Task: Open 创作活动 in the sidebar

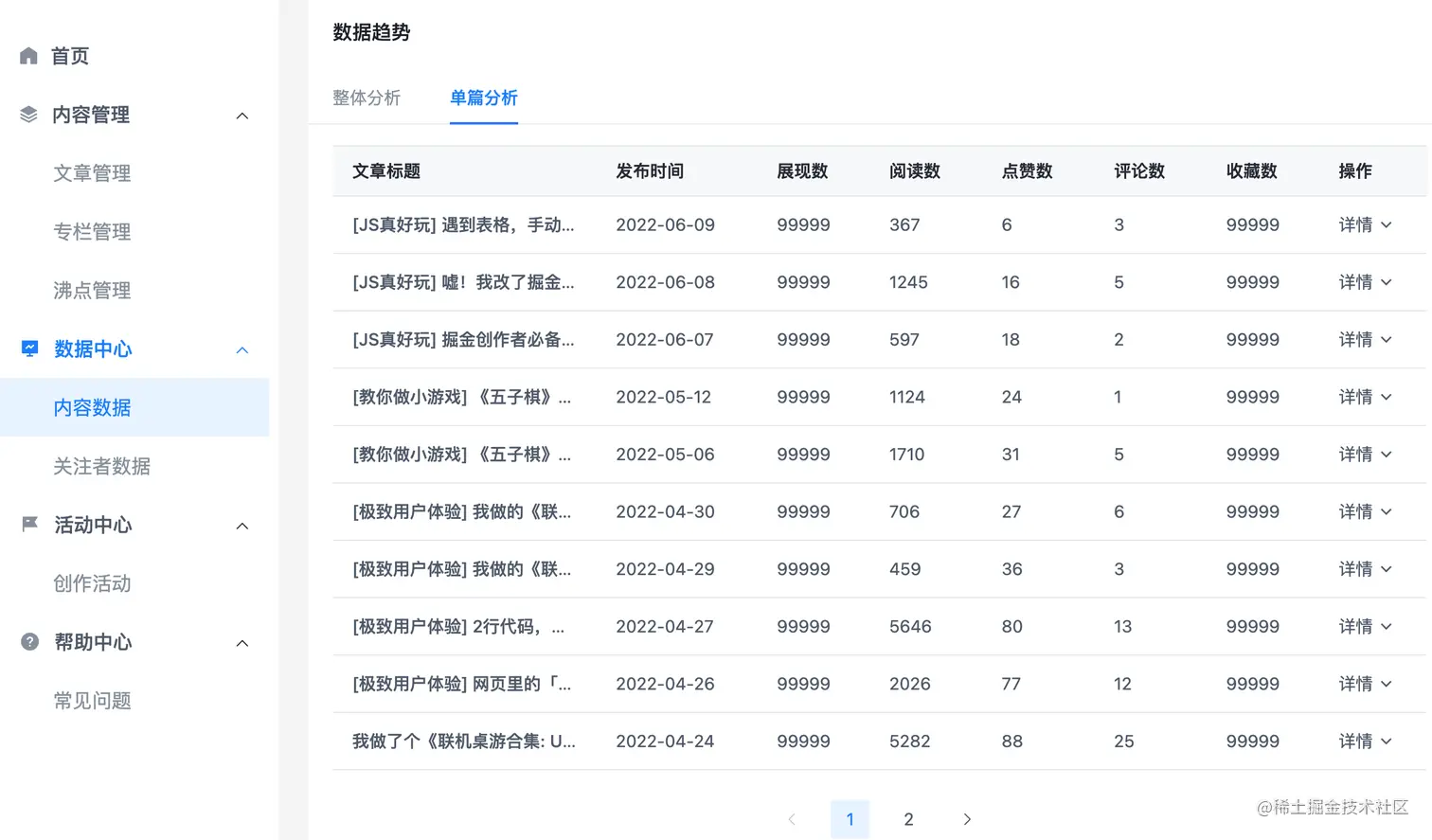Action: 92,583
